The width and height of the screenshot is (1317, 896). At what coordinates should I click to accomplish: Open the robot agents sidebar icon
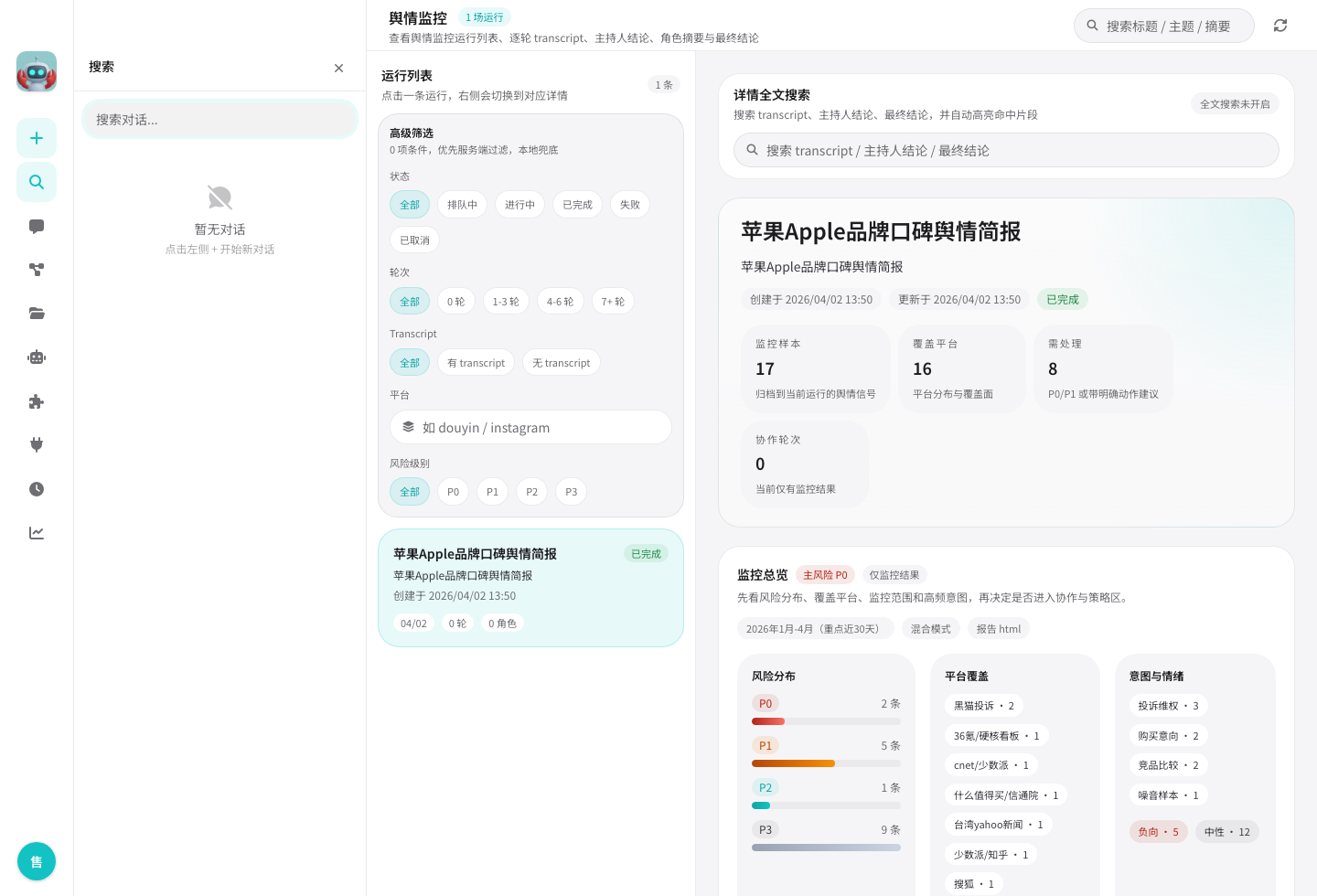37,357
